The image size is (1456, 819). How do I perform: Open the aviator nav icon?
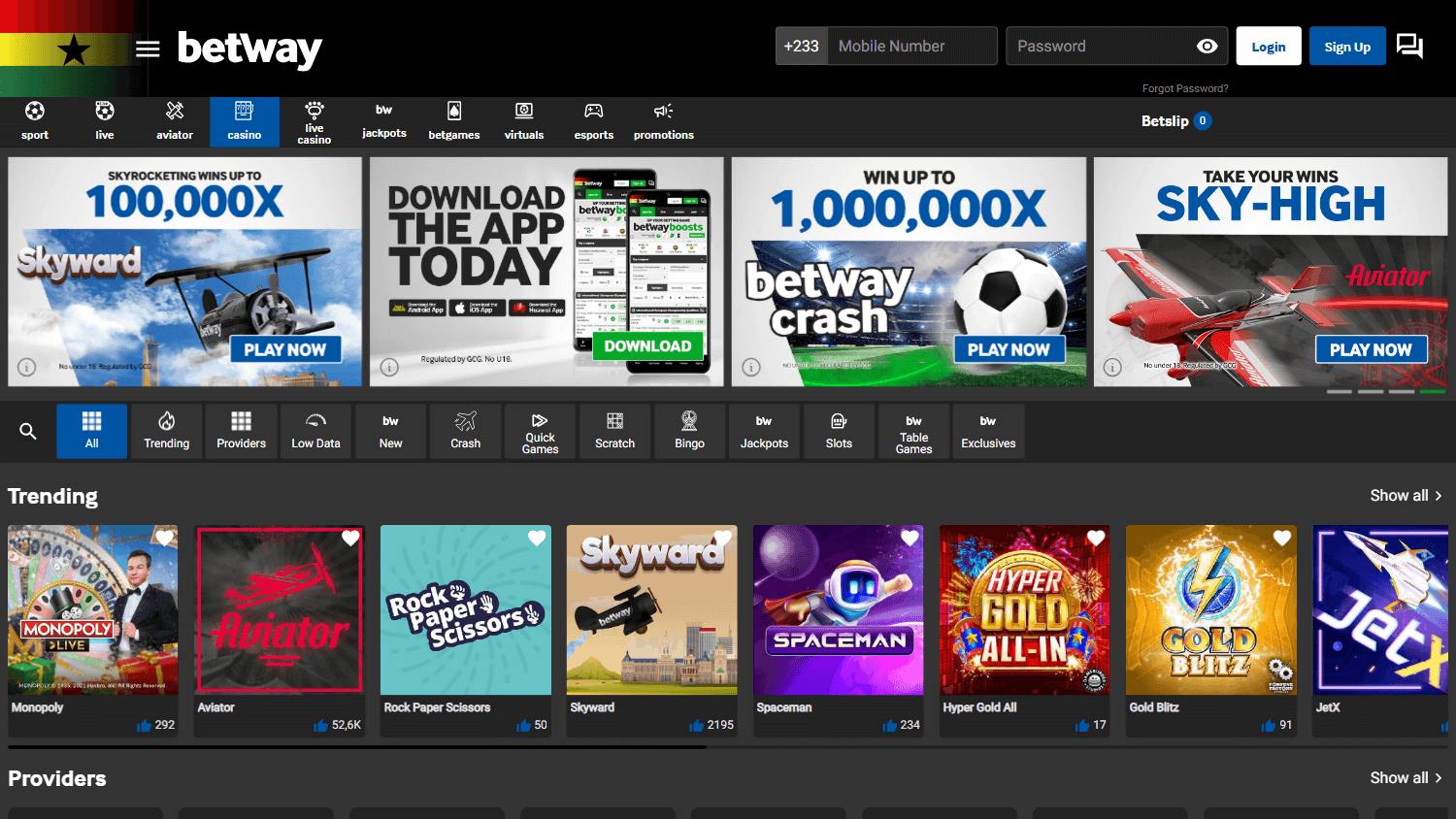pos(175,111)
